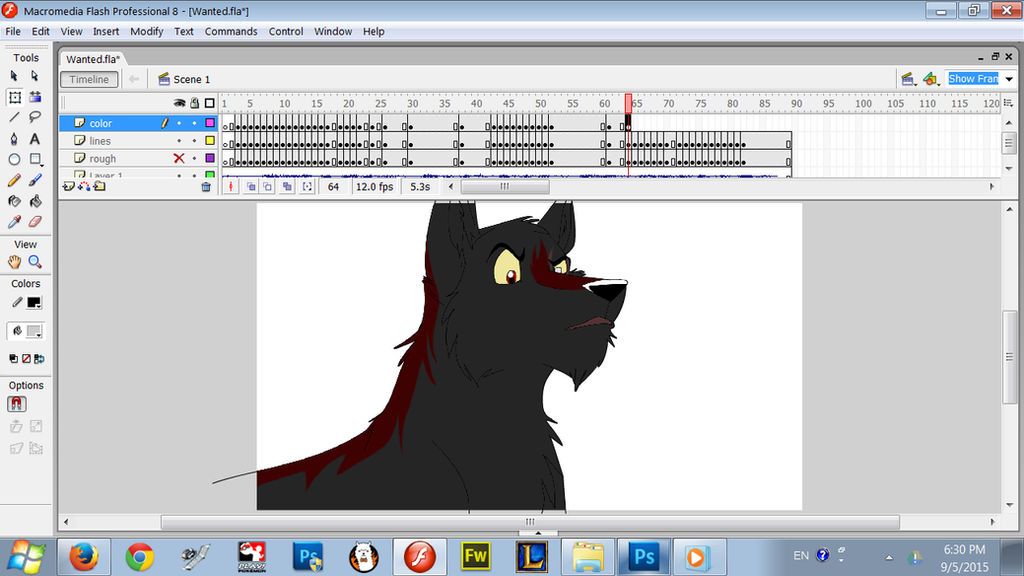Delete a layer using the trash icon
The height and width of the screenshot is (576, 1024).
pos(206,186)
